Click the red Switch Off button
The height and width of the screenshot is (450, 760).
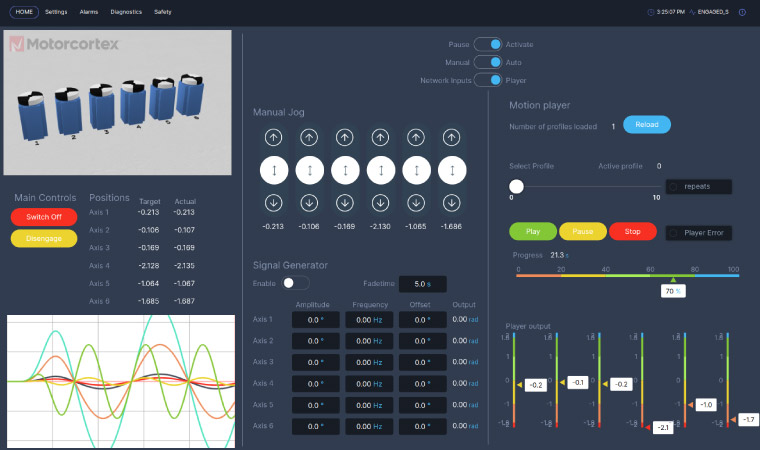tap(43, 216)
